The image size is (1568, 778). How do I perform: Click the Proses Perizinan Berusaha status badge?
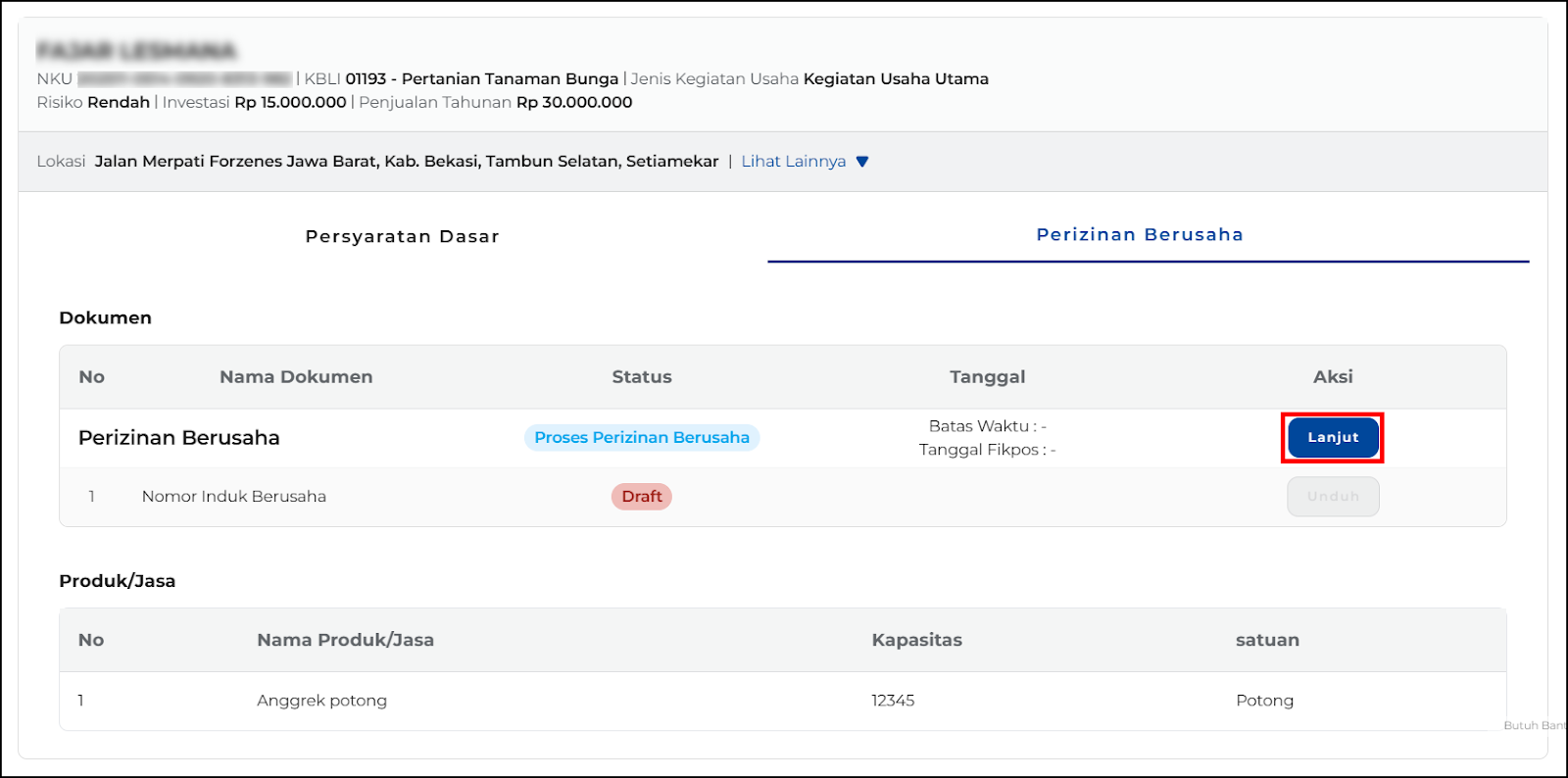click(x=642, y=438)
